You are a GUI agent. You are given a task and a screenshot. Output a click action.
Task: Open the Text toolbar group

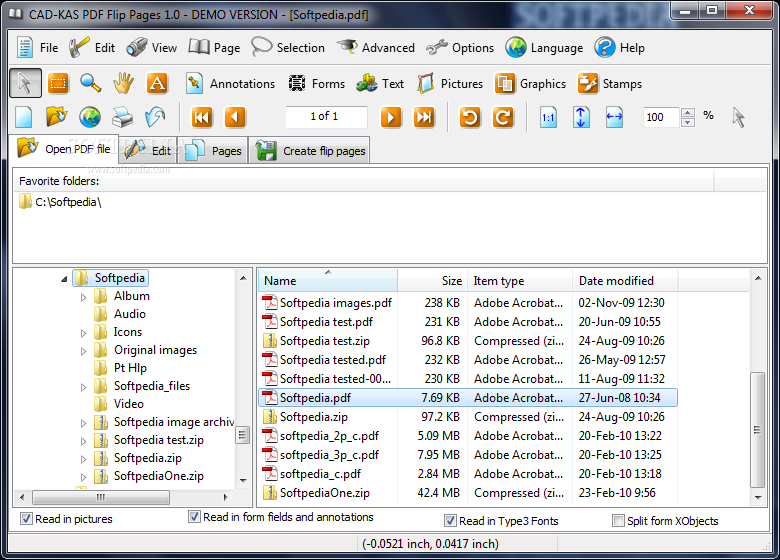pyautogui.click(x=380, y=84)
